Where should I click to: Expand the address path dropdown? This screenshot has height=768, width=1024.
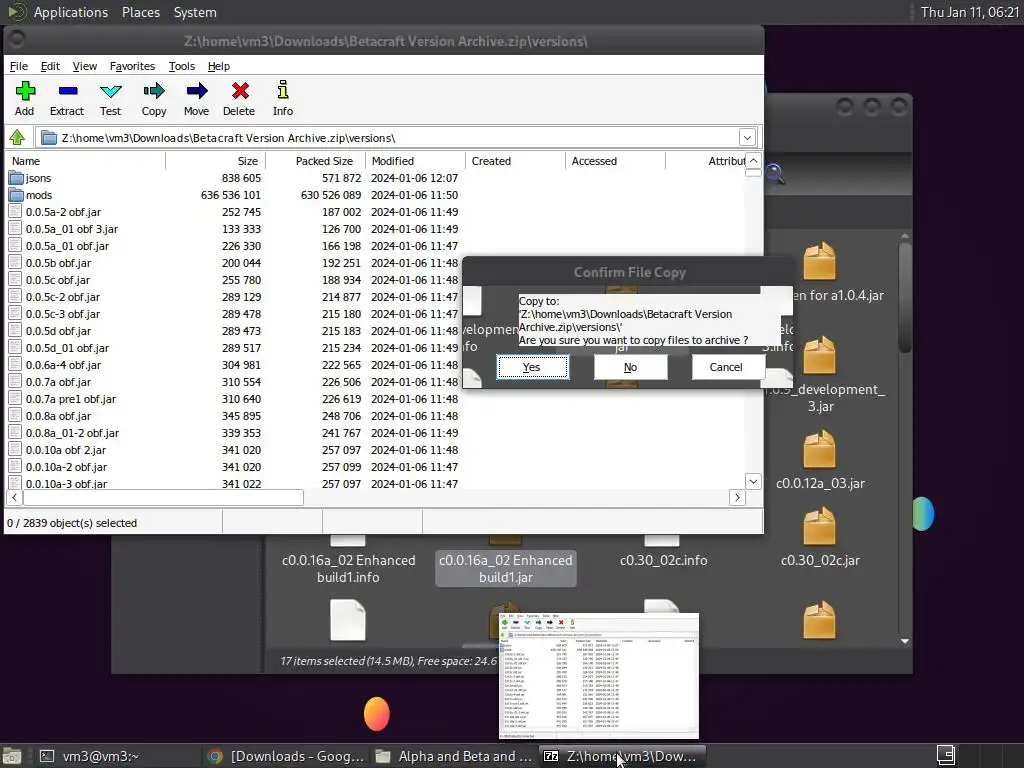click(748, 138)
